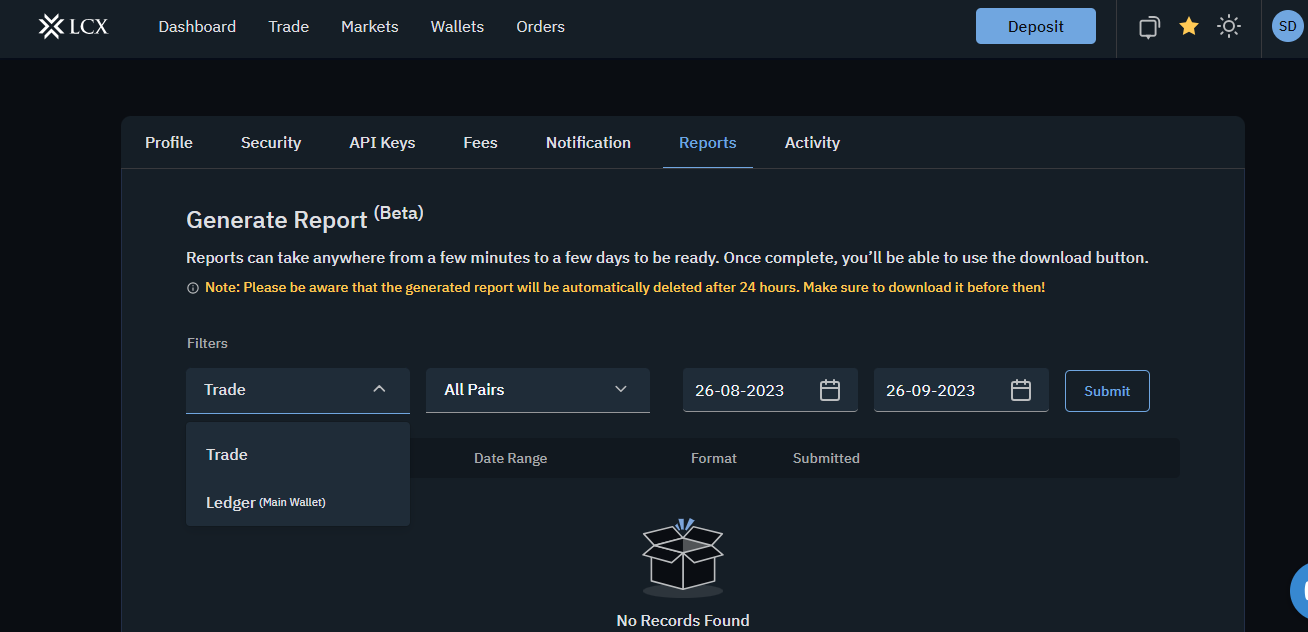
Task: Open calendar icon for end date
Action: [x=1021, y=390]
